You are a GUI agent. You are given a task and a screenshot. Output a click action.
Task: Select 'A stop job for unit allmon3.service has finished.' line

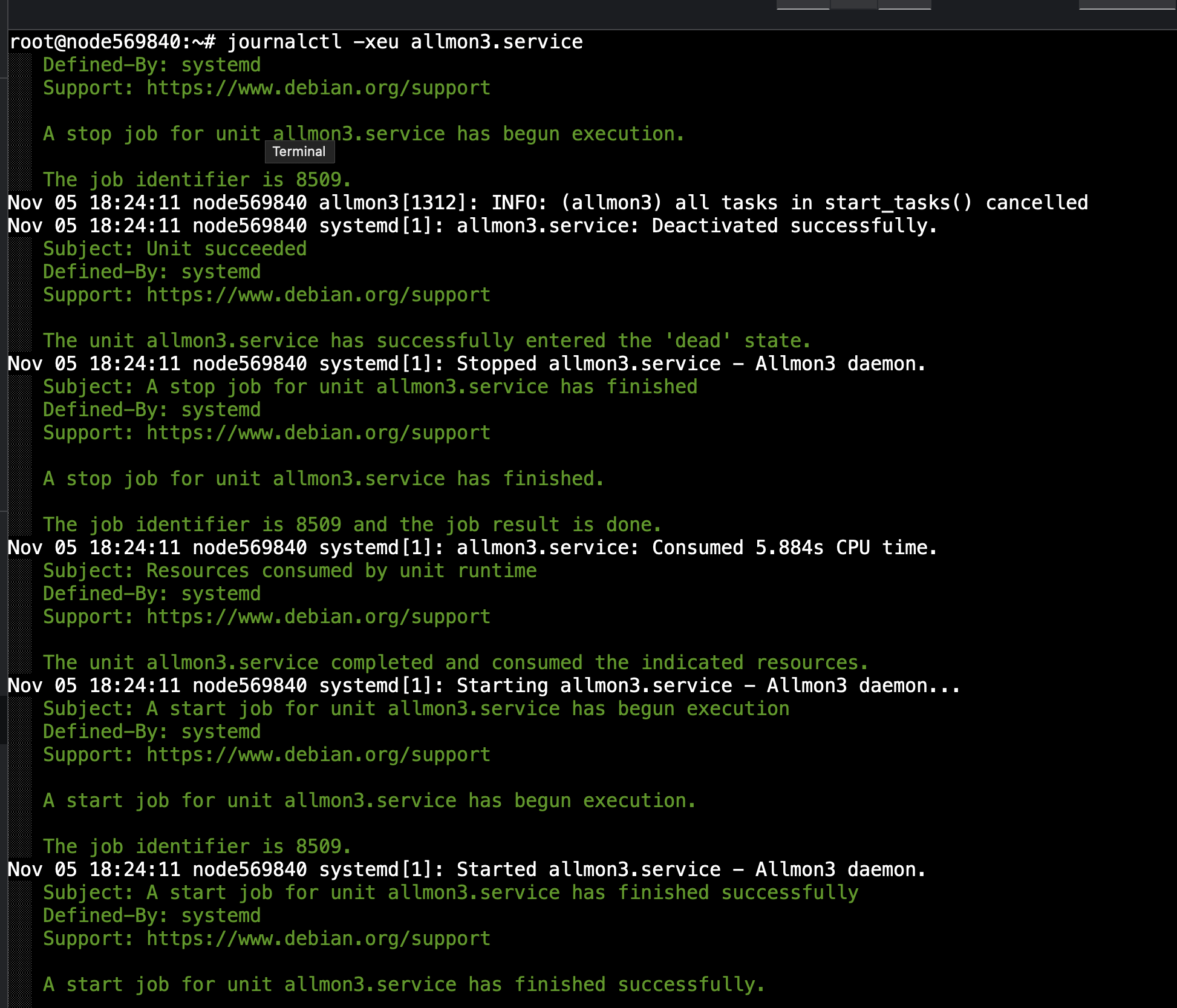point(324,479)
